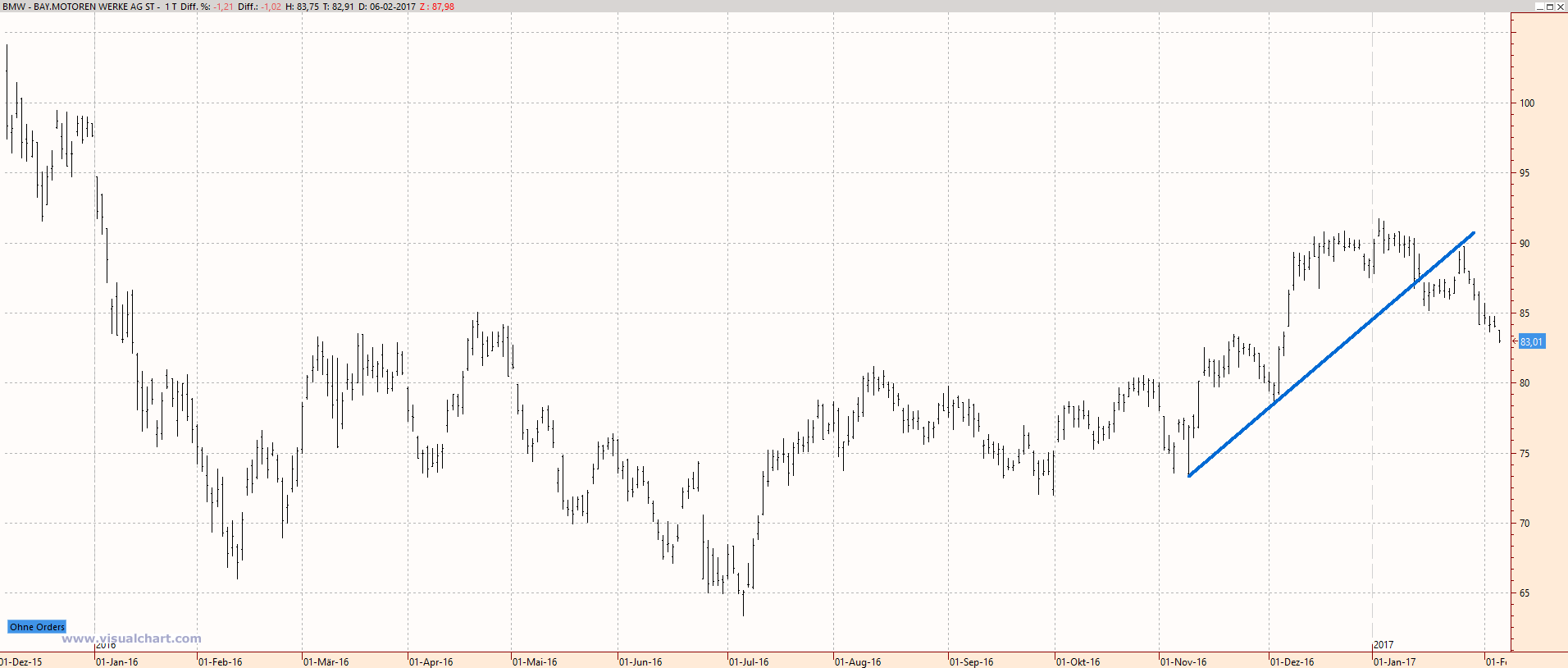The image size is (1568, 668).
Task: Click the 01-Mai-16 date label
Action: pyautogui.click(x=535, y=662)
